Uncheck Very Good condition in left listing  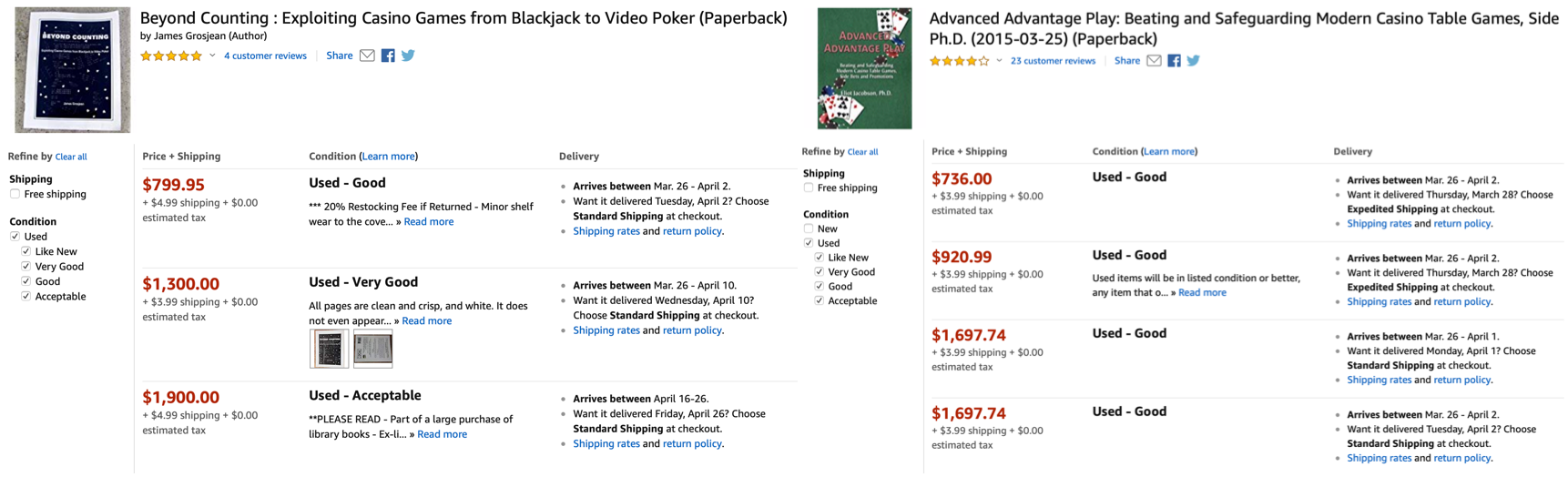tap(25, 267)
